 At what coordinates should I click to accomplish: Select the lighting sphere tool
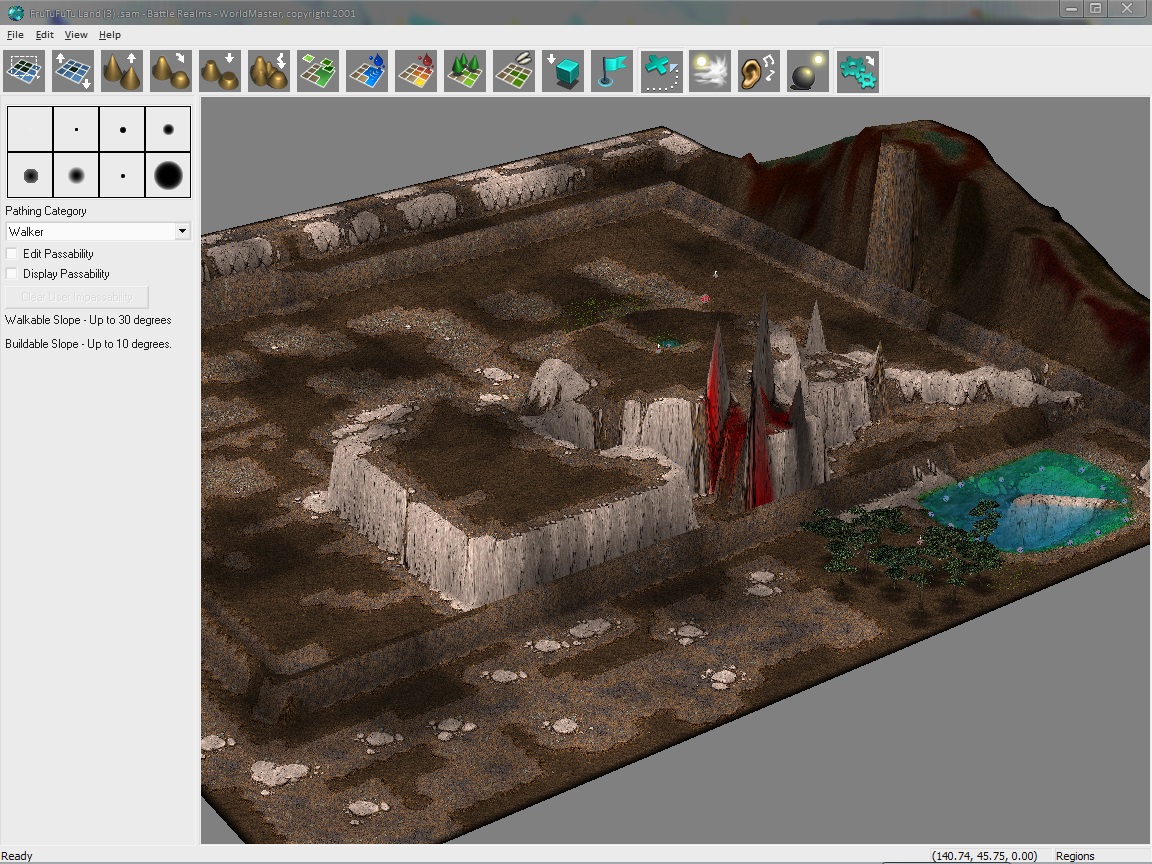point(808,71)
